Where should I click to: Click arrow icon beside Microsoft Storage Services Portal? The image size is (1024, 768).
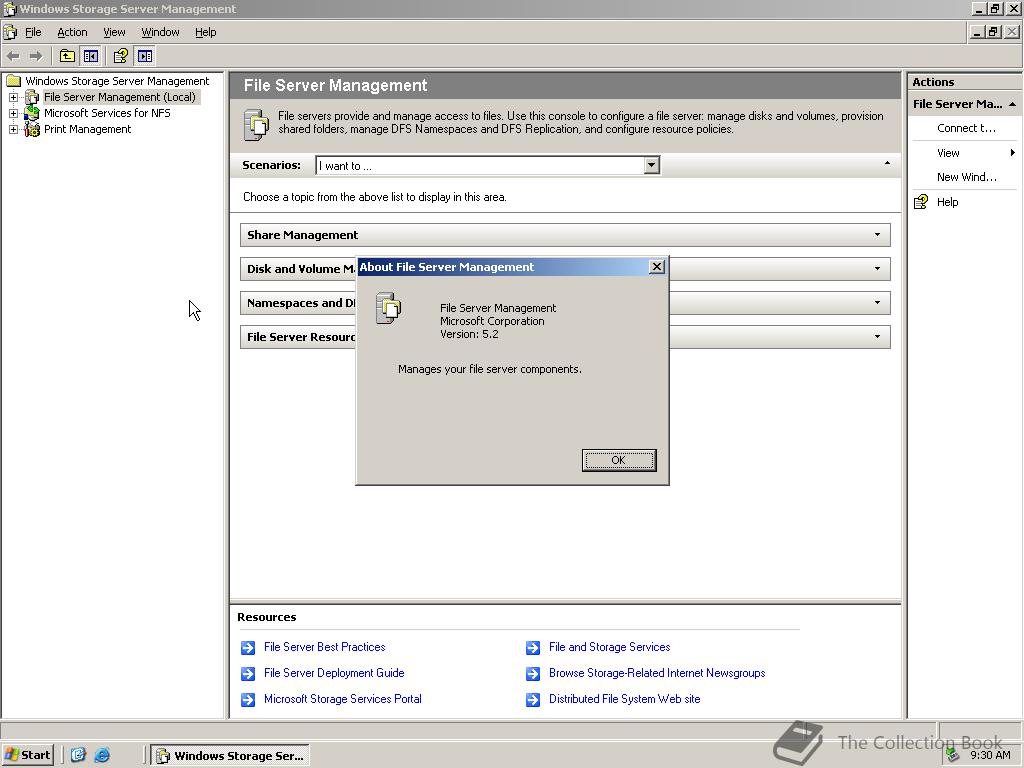pos(248,699)
